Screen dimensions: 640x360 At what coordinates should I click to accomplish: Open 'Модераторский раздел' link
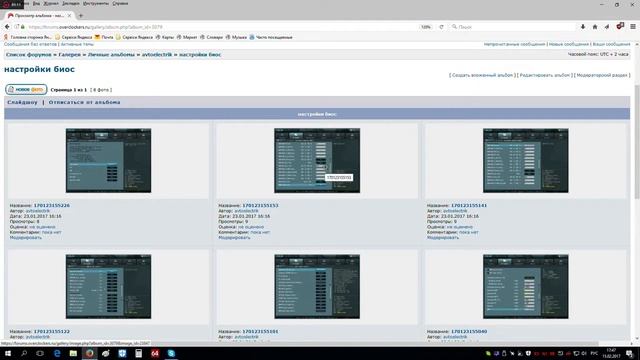coord(602,75)
